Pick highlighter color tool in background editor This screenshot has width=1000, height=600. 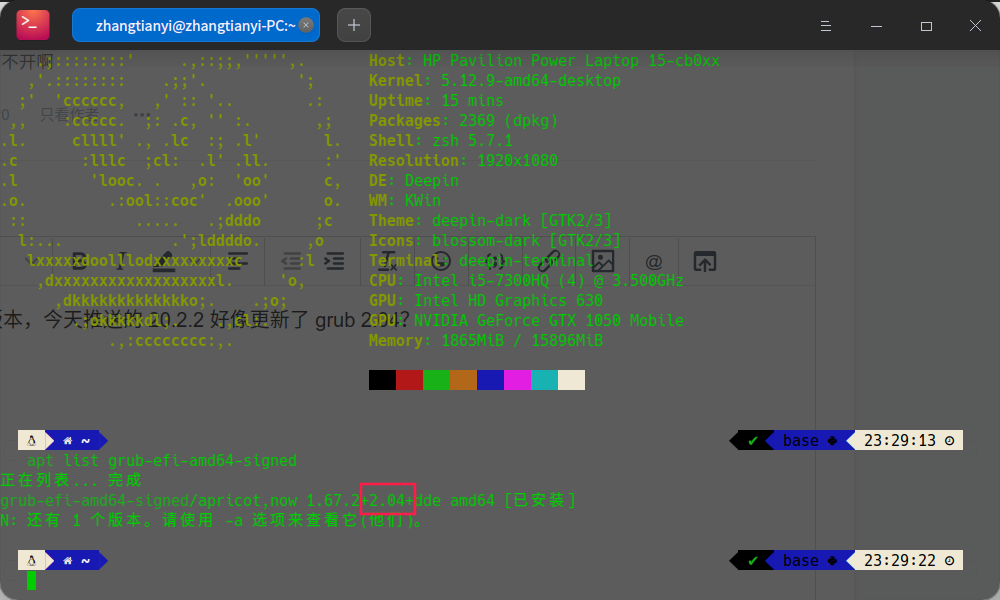tap(165, 261)
